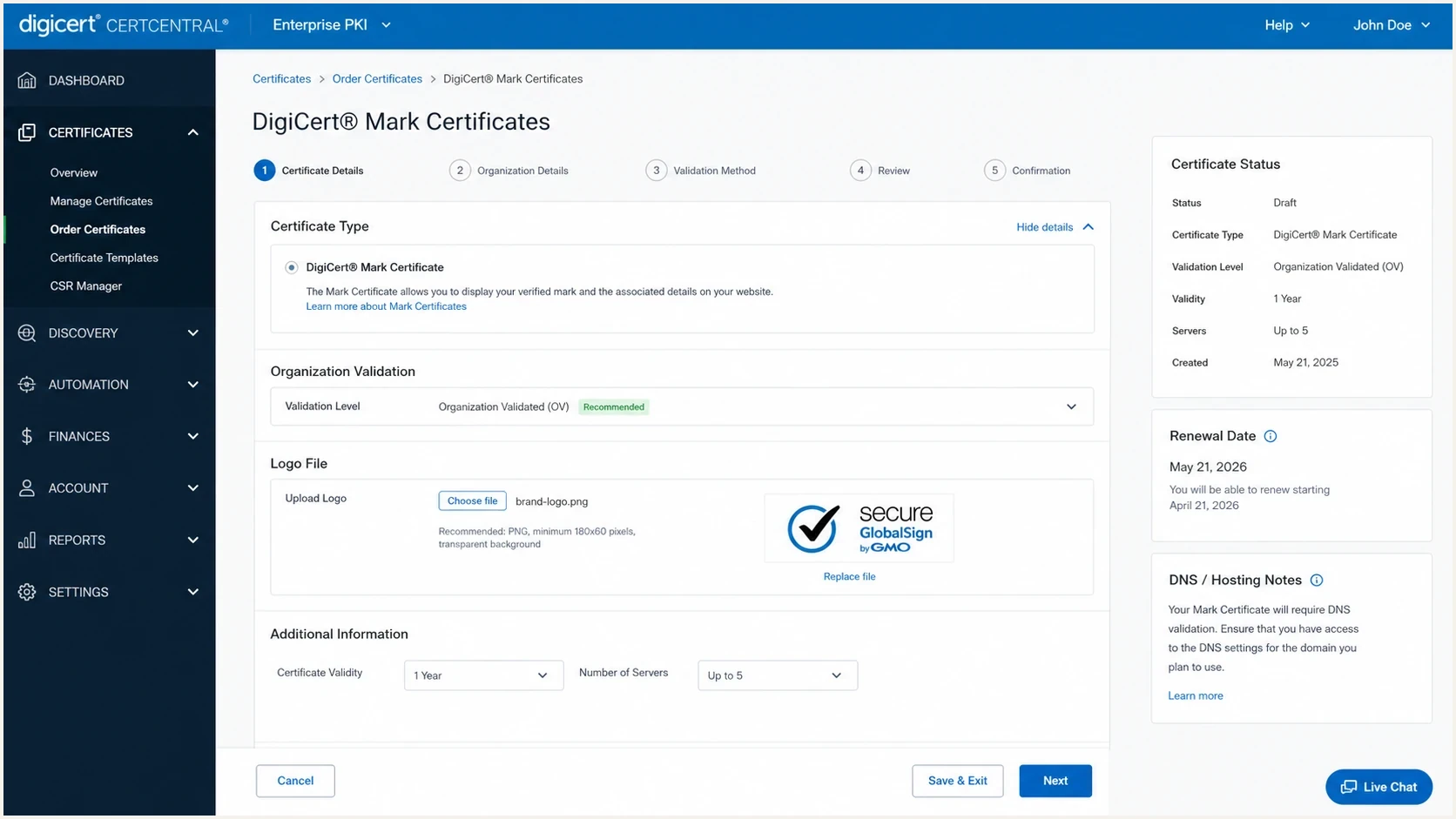This screenshot has height=819, width=1456.
Task: Go to Dashboard in sidebar
Action: (x=86, y=80)
